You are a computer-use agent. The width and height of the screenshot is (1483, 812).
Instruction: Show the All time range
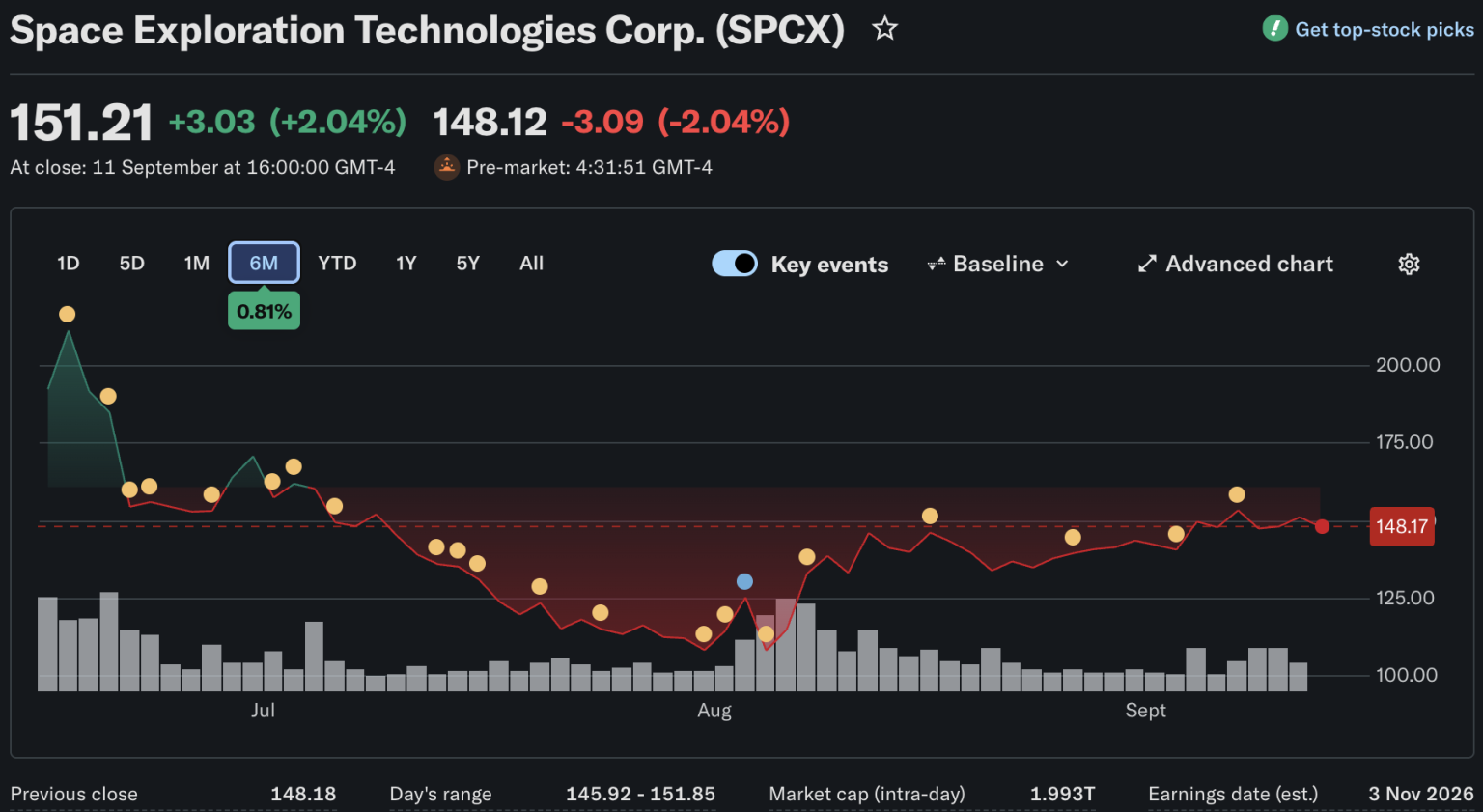[x=531, y=264]
